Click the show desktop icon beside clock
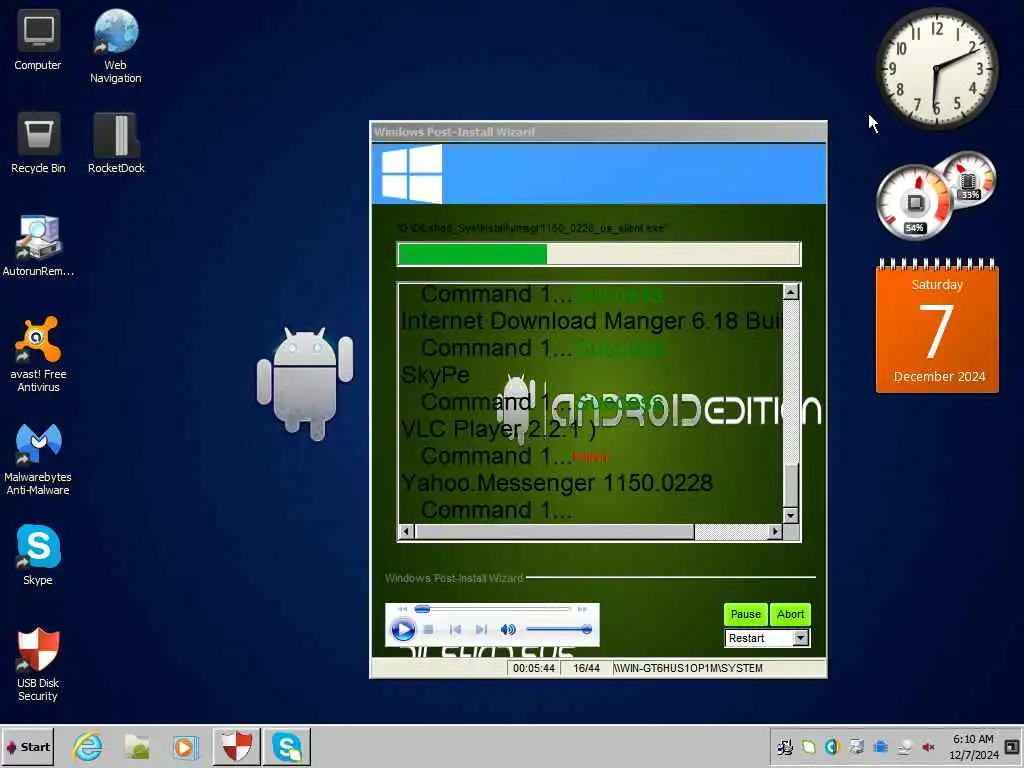This screenshot has height=768, width=1024. click(x=1012, y=746)
